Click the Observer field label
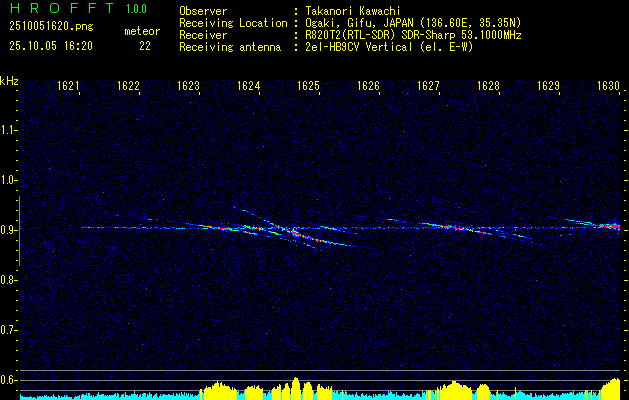Screen dimensions: 629x400 203,11
